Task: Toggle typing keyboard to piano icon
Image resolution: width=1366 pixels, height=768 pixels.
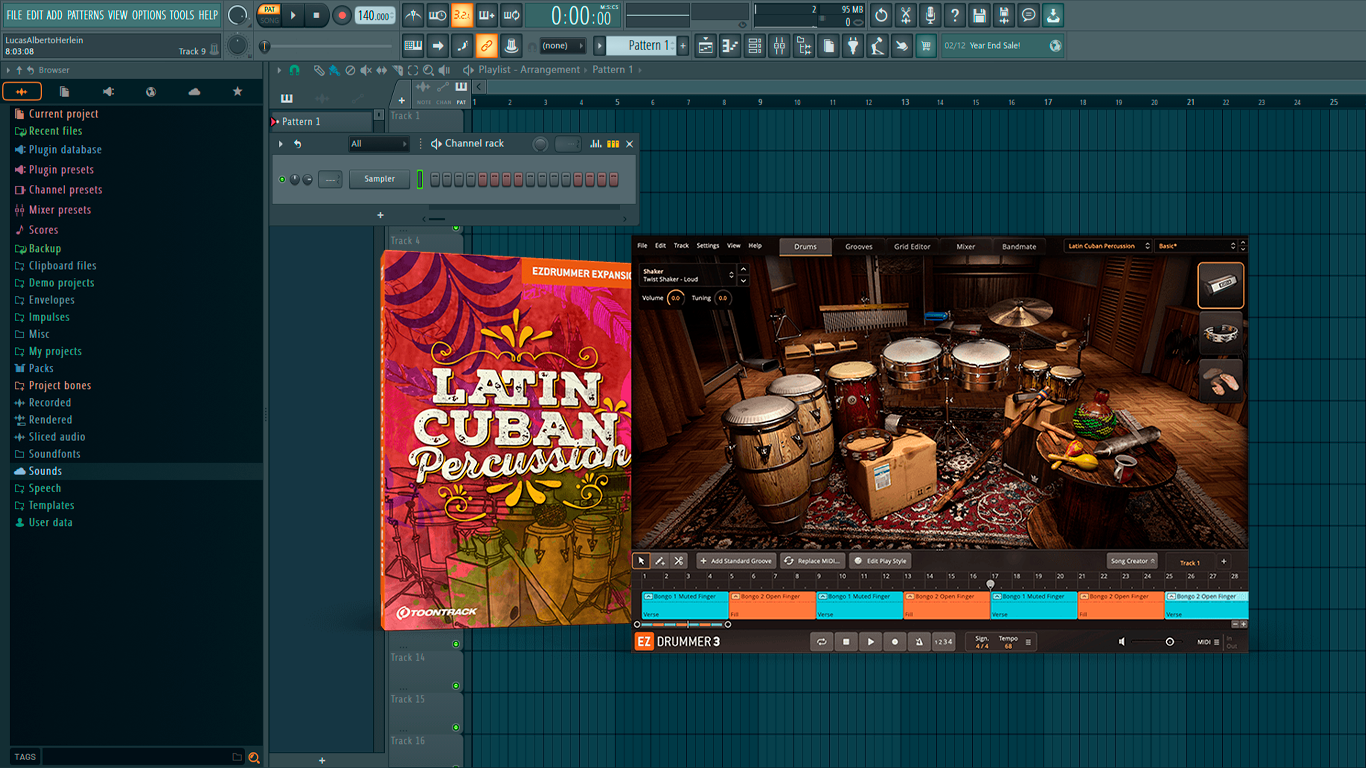Action: point(413,45)
